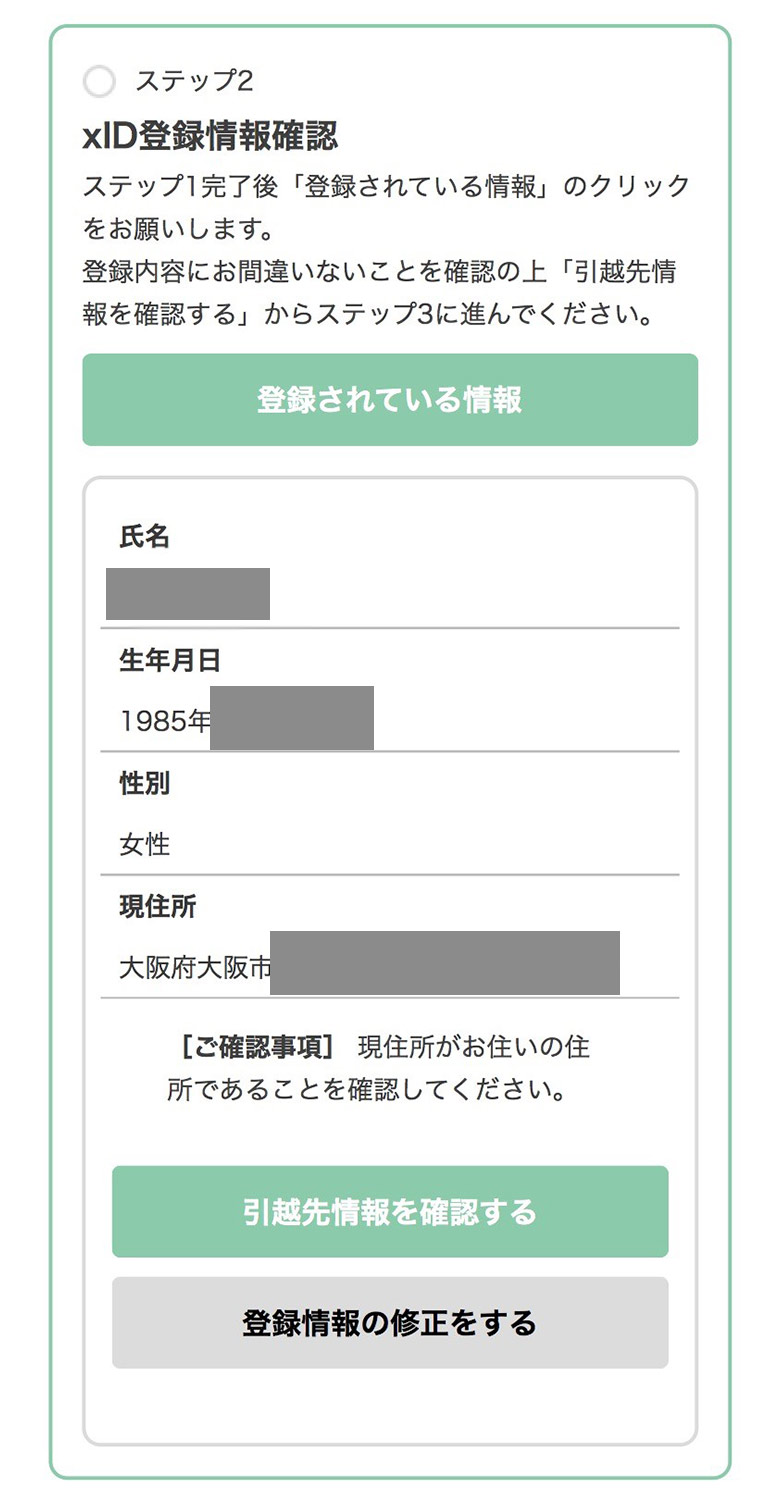Click 登録情報の修正をする button
Image resolution: width=780 pixels, height=1500 pixels.
click(x=390, y=1323)
